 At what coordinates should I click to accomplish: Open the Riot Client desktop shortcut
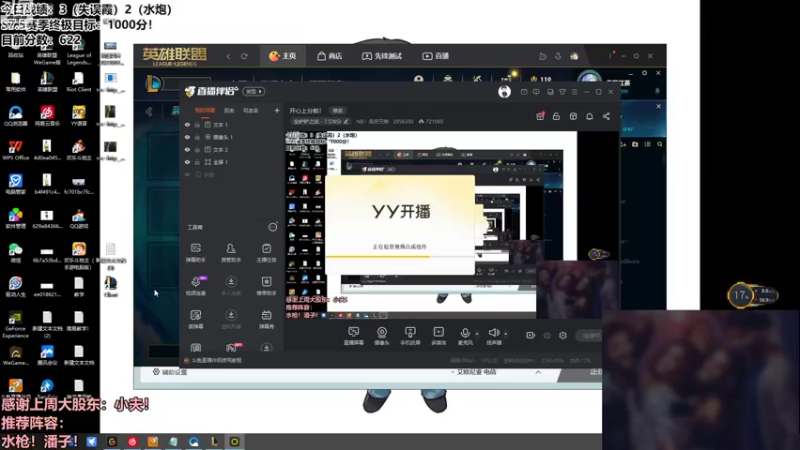click(x=79, y=82)
